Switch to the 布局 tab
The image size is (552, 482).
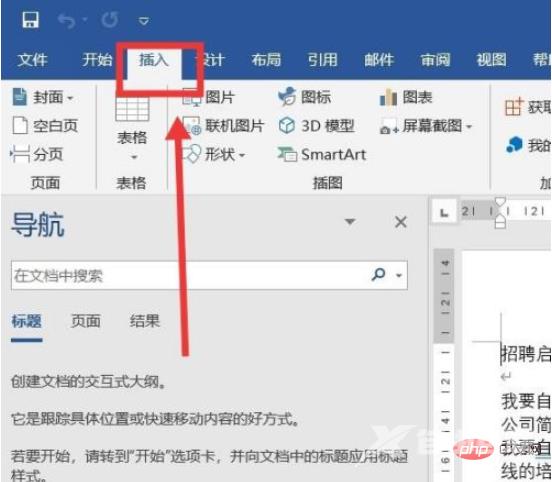click(266, 60)
